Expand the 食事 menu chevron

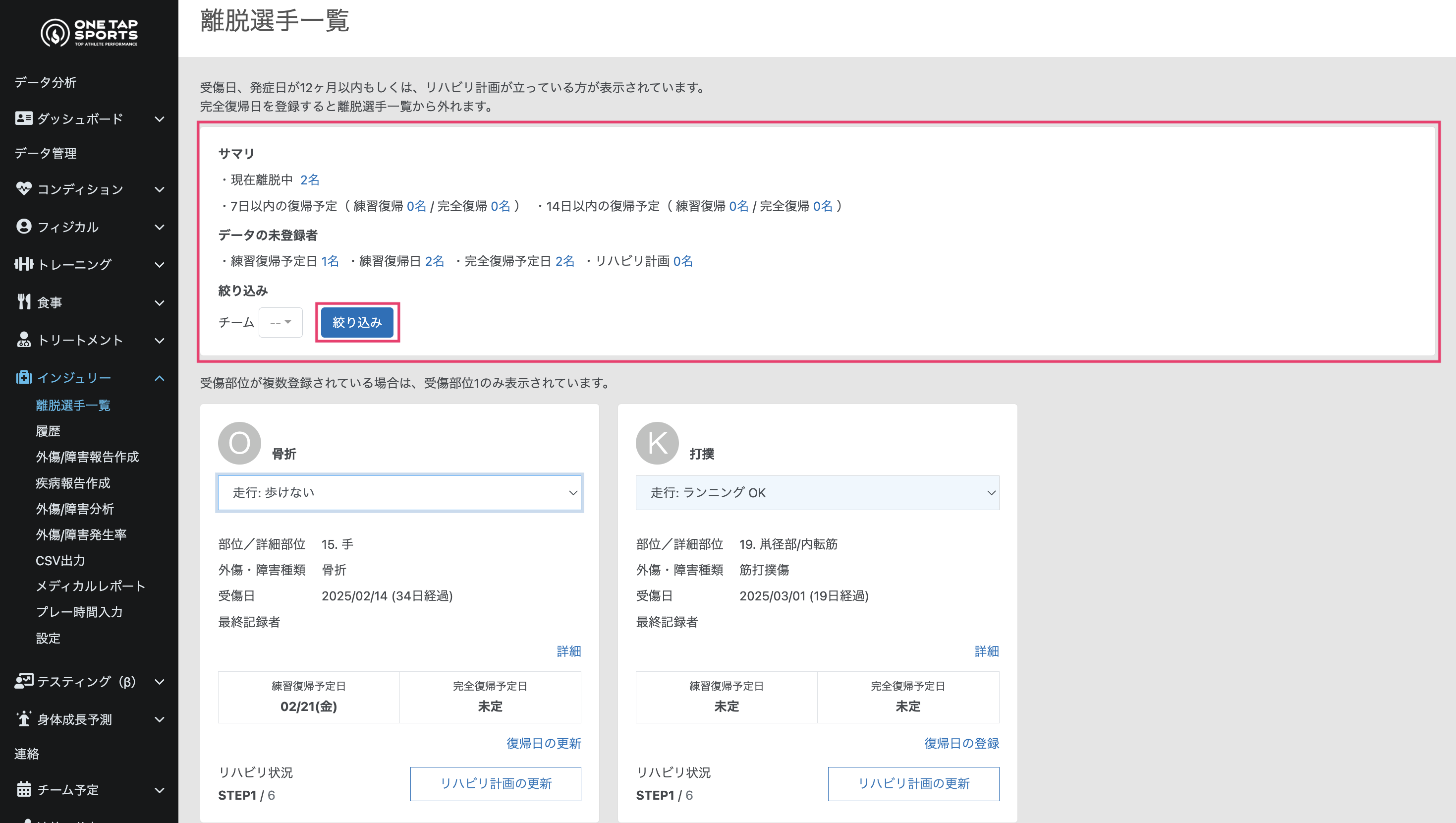[x=160, y=302]
